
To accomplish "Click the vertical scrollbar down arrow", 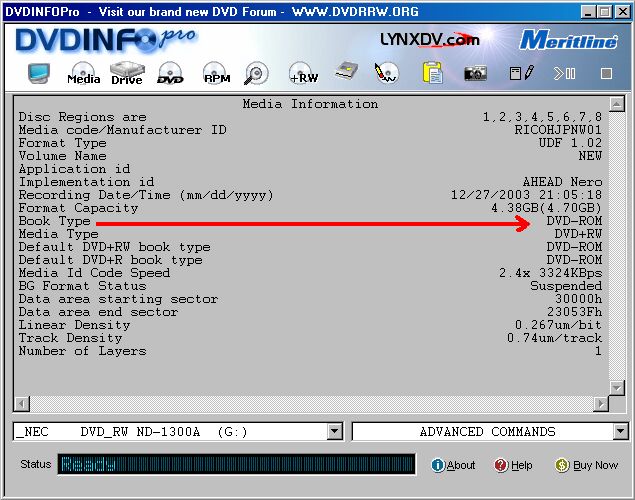I will [616, 388].
